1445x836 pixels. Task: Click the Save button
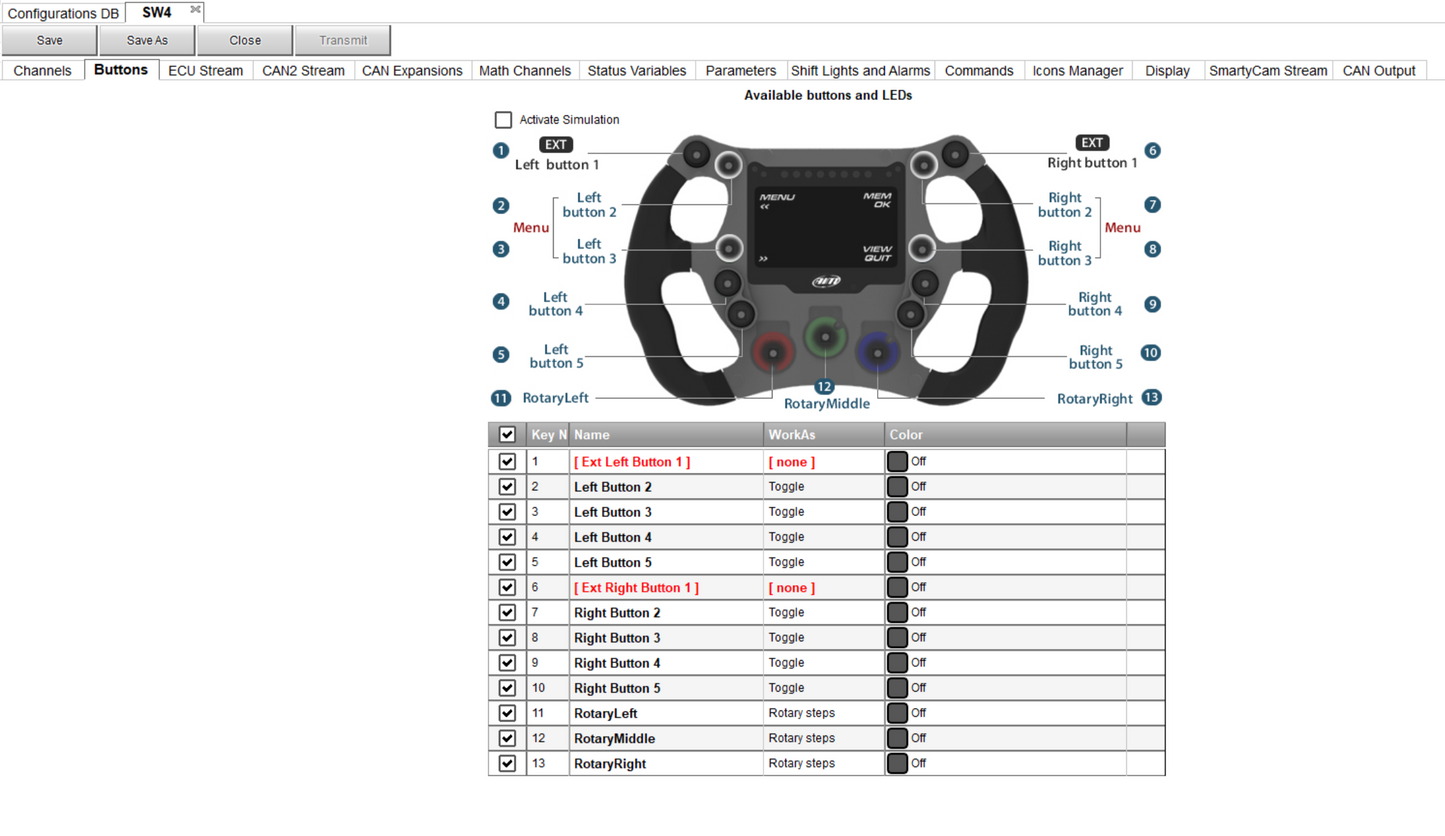[x=50, y=41]
